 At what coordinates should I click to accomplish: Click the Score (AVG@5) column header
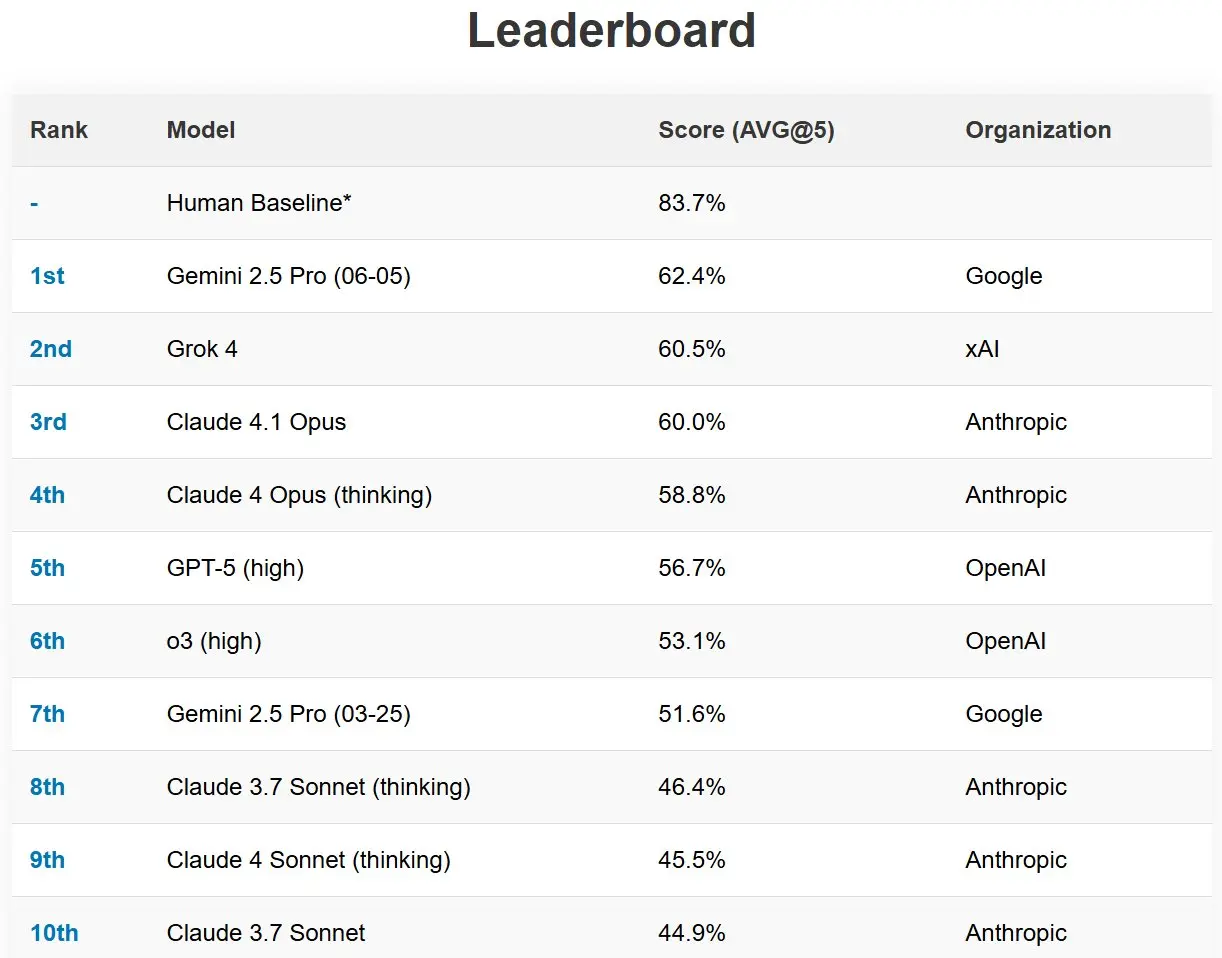pos(746,130)
